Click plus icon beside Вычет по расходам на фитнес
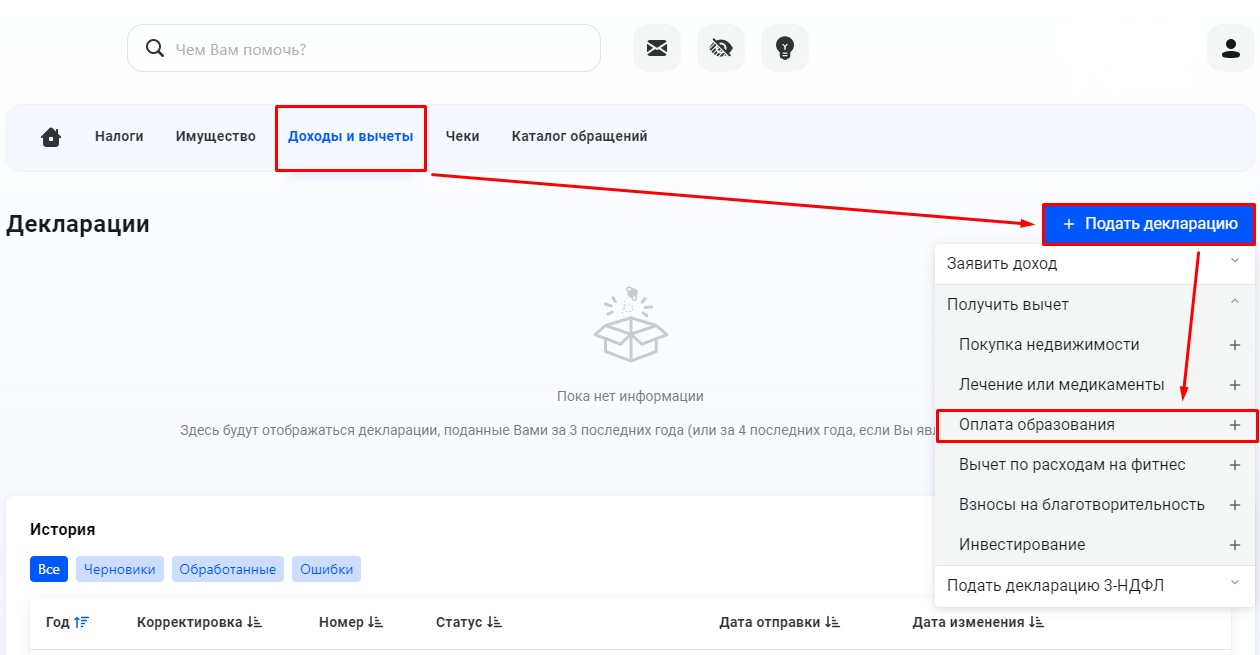This screenshot has width=1260, height=655. 1234,465
